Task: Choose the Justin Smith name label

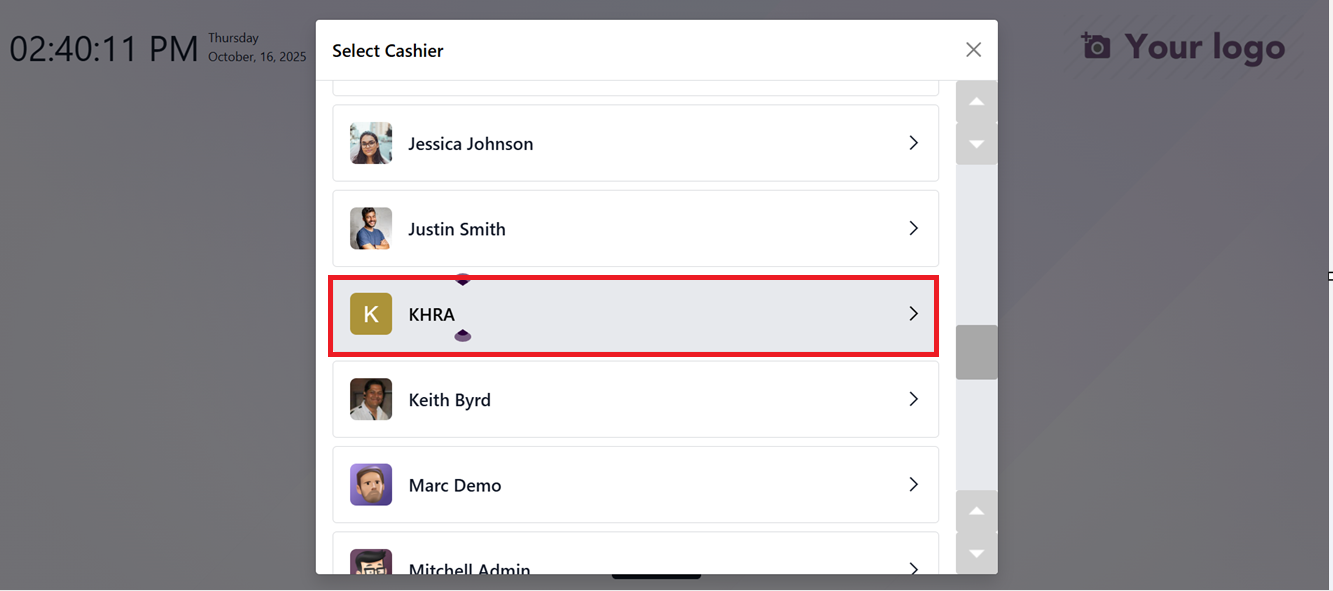Action: (457, 229)
